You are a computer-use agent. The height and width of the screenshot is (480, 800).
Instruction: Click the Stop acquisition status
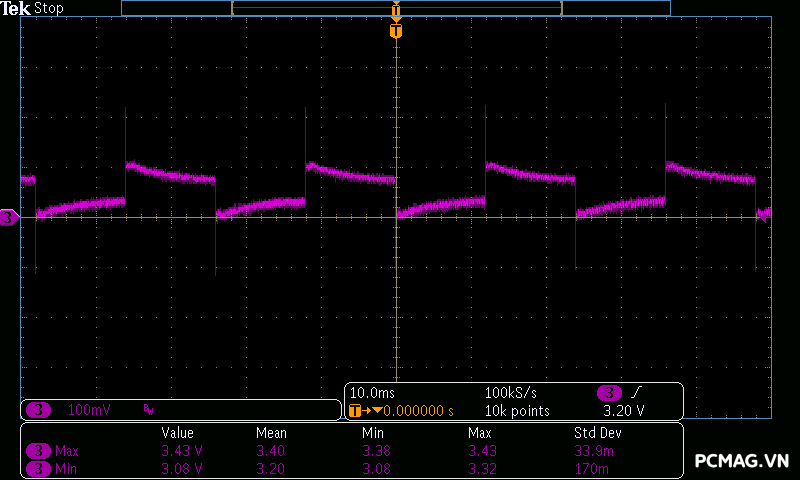49,8
